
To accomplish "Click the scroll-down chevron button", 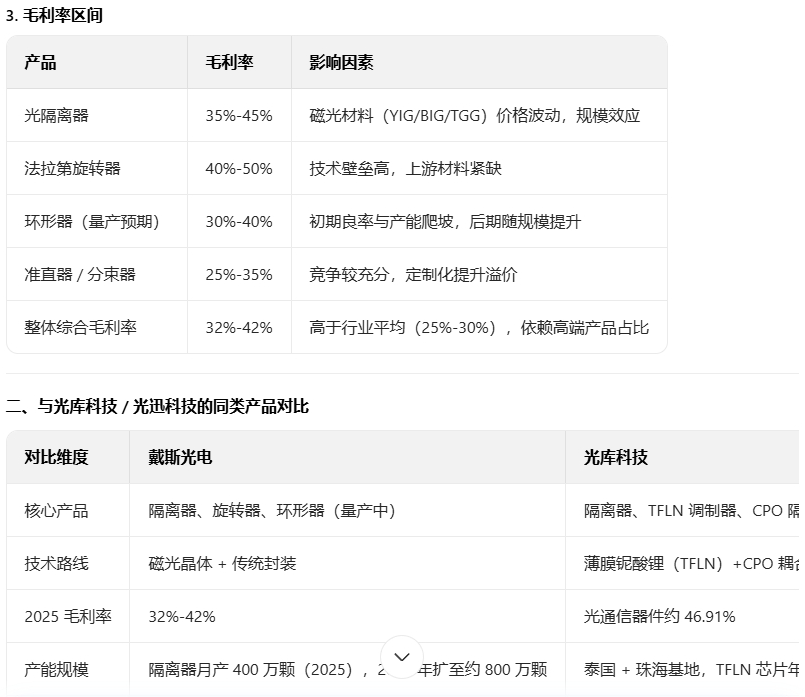I will (x=402, y=657).
